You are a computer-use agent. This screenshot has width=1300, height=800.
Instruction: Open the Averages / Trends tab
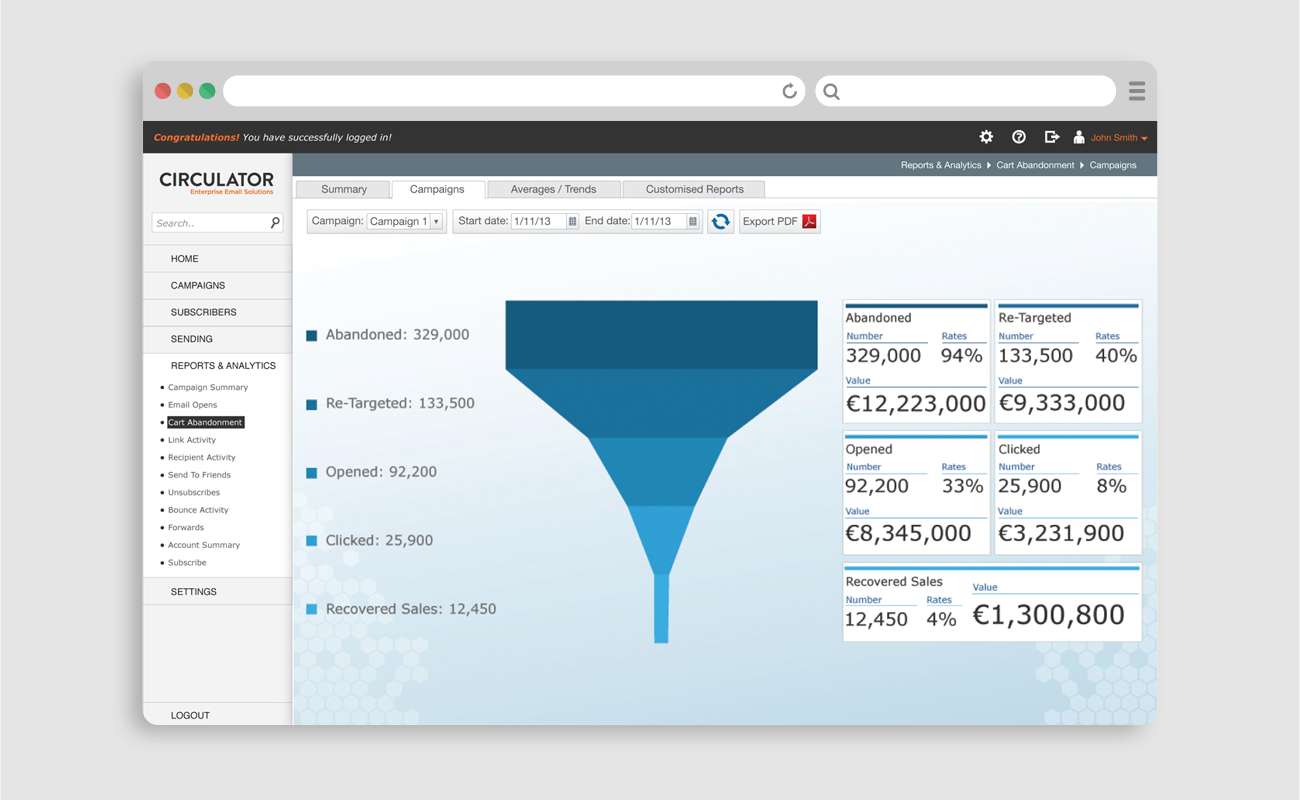553,189
